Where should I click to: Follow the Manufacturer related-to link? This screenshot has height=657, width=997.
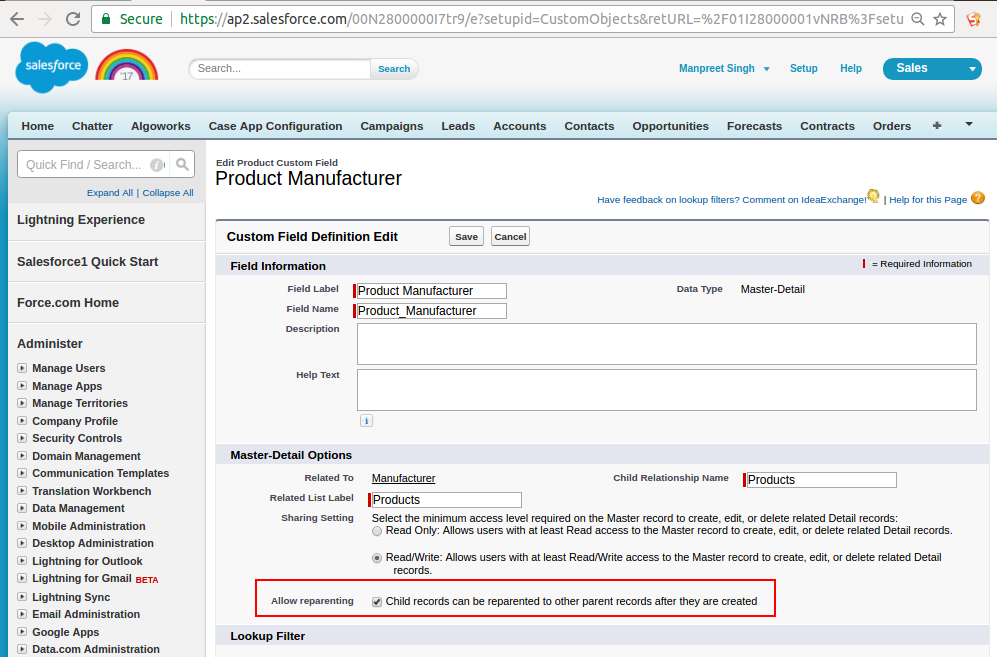pyautogui.click(x=403, y=479)
